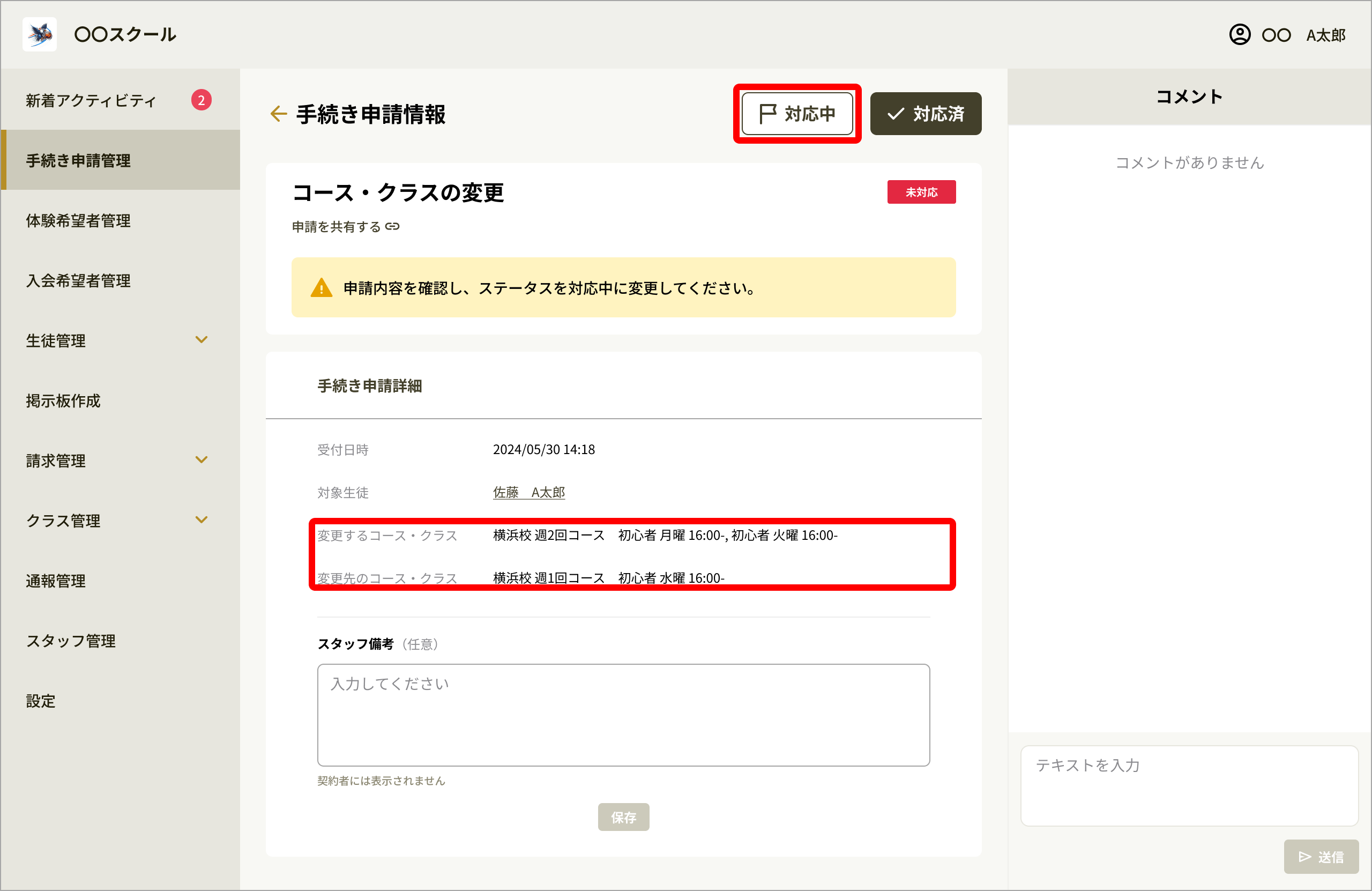Go back using the left arrow icon
Image resolution: width=1372 pixels, height=891 pixels.
coord(279,114)
